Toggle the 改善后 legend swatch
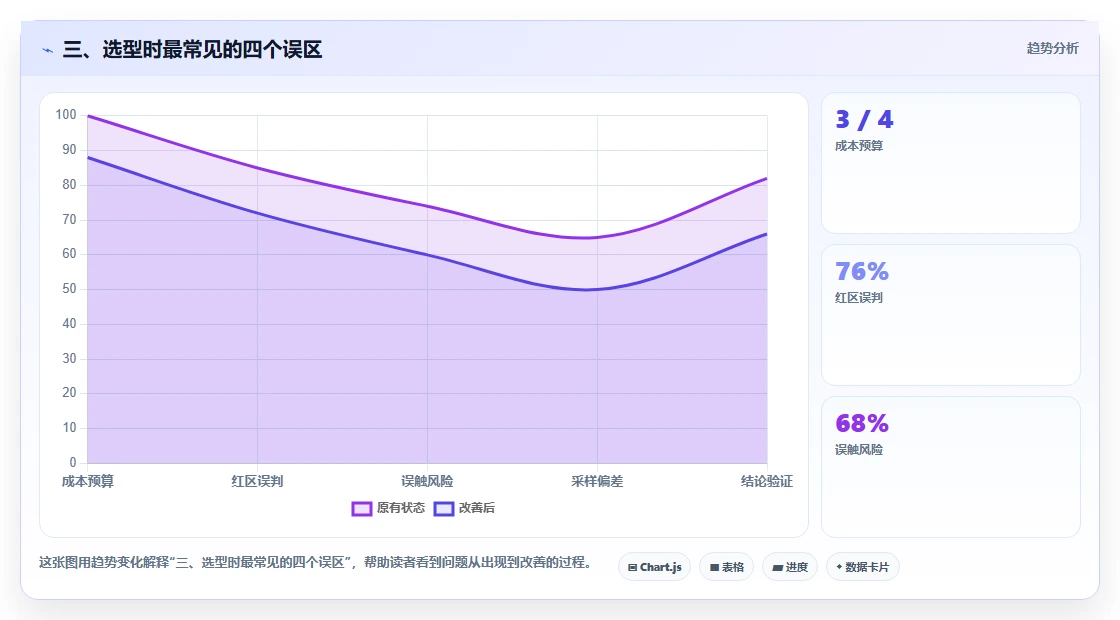This screenshot has height=620, width=1120. point(444,509)
